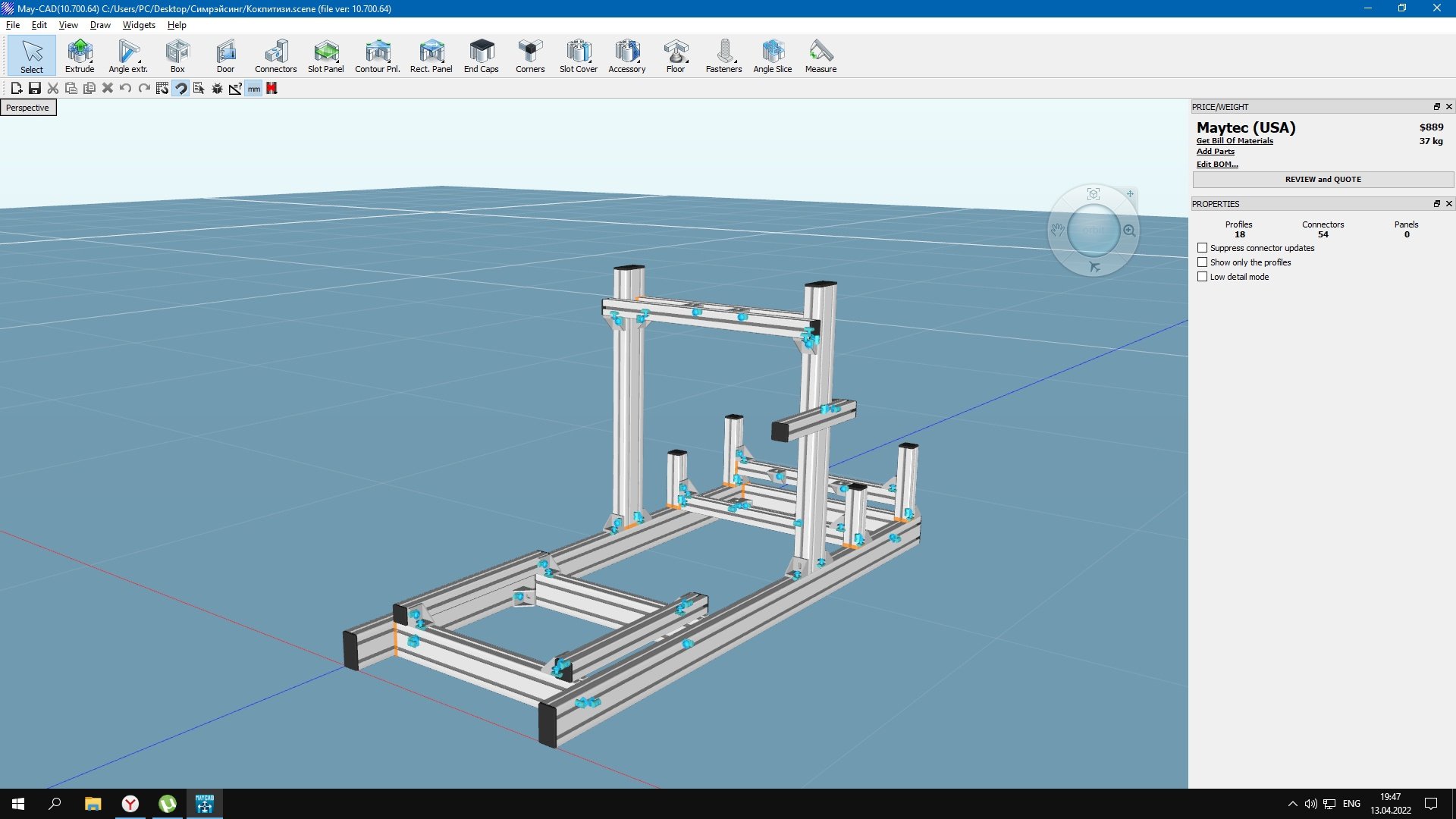The height and width of the screenshot is (819, 1456).
Task: Check Show only the profiles
Action: [x=1202, y=262]
